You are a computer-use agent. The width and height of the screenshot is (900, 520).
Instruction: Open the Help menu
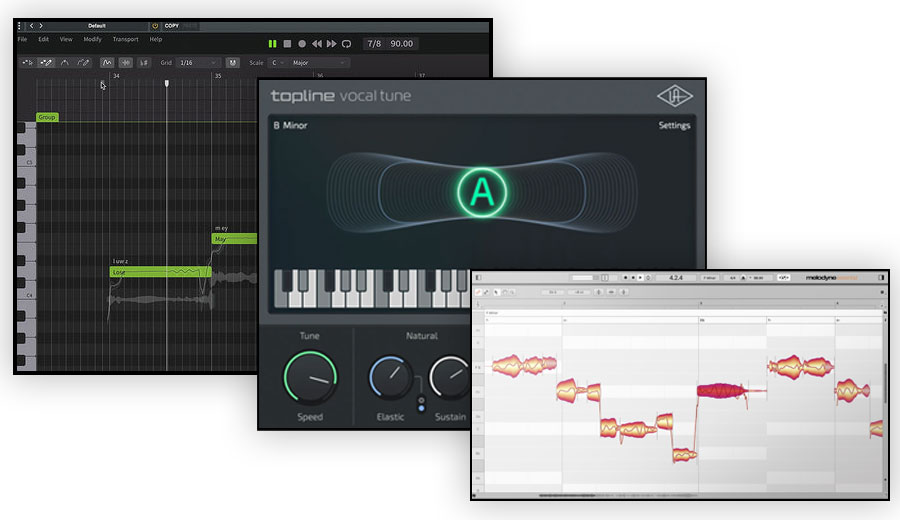156,39
